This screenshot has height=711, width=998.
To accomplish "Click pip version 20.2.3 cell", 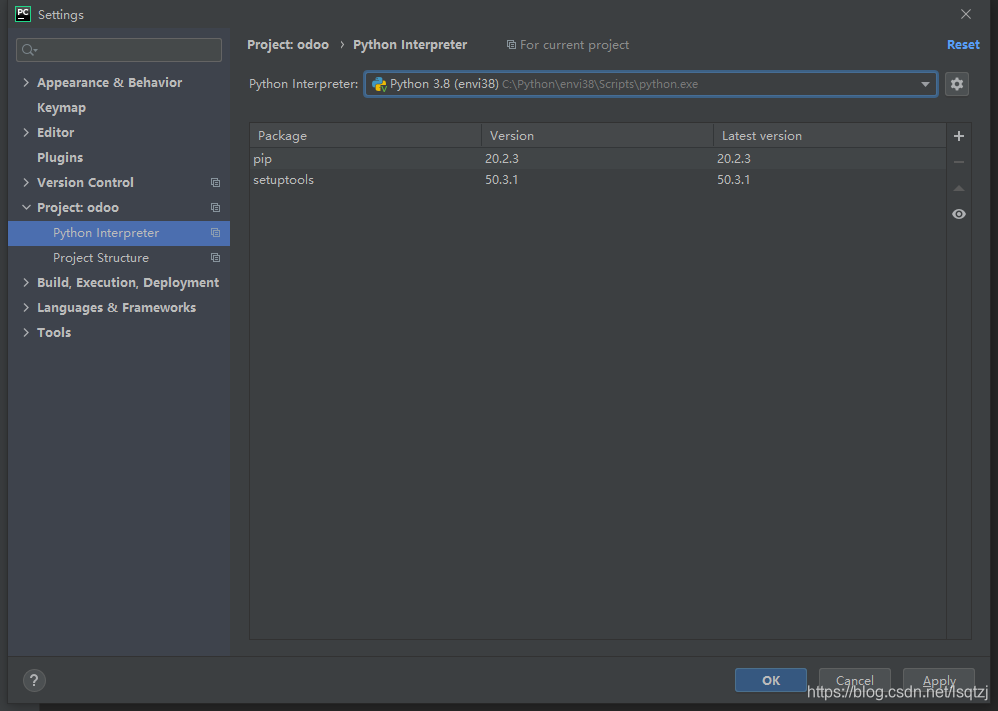I will click(x=502, y=158).
